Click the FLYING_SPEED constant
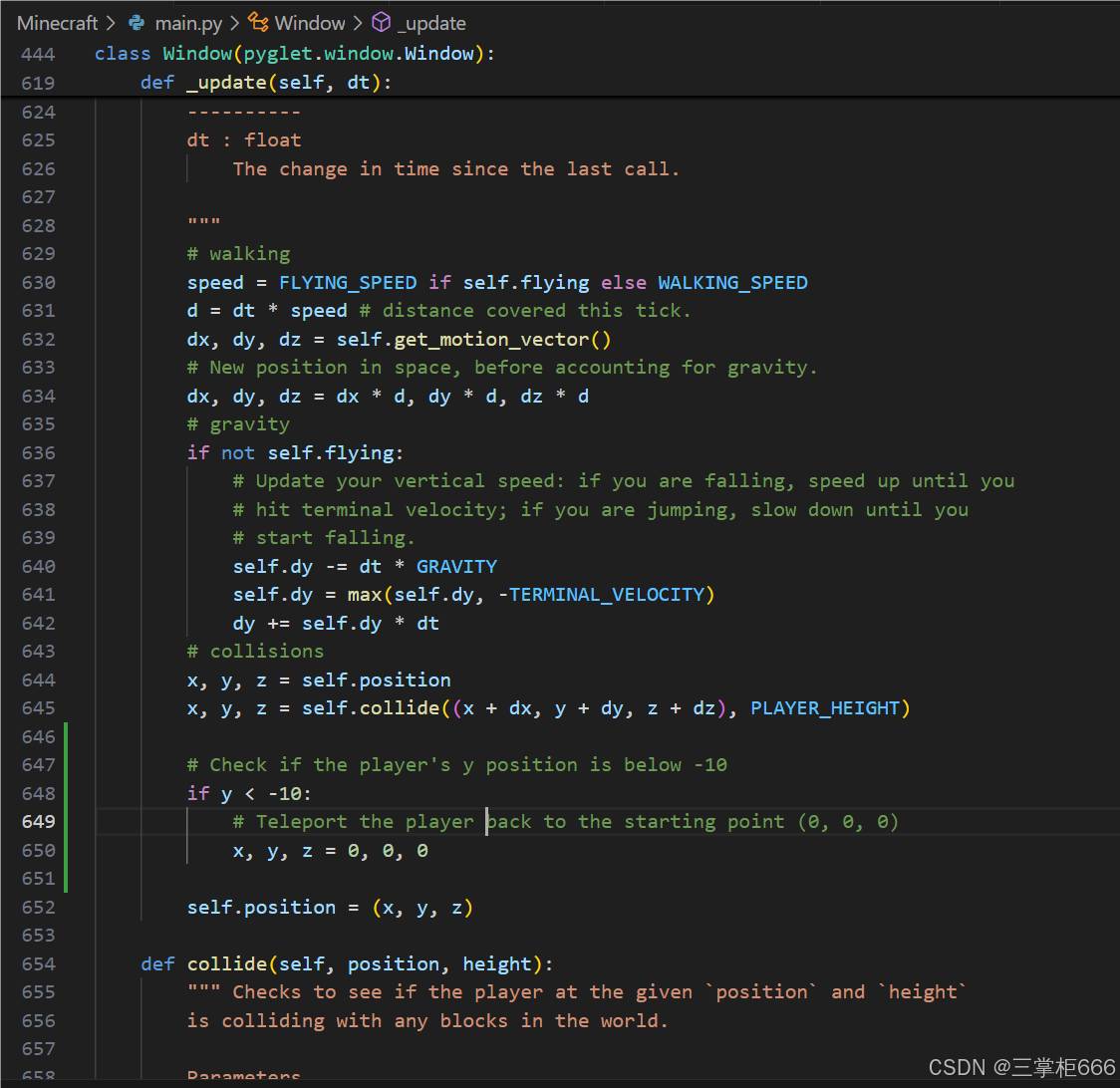Viewport: 1120px width, 1088px height. (x=348, y=283)
